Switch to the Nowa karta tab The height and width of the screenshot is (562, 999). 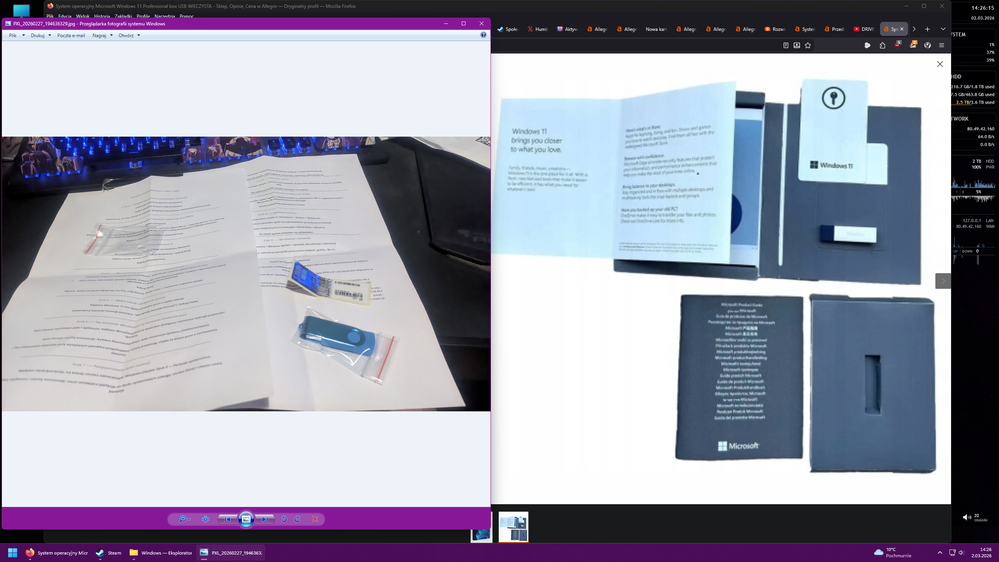click(656, 29)
